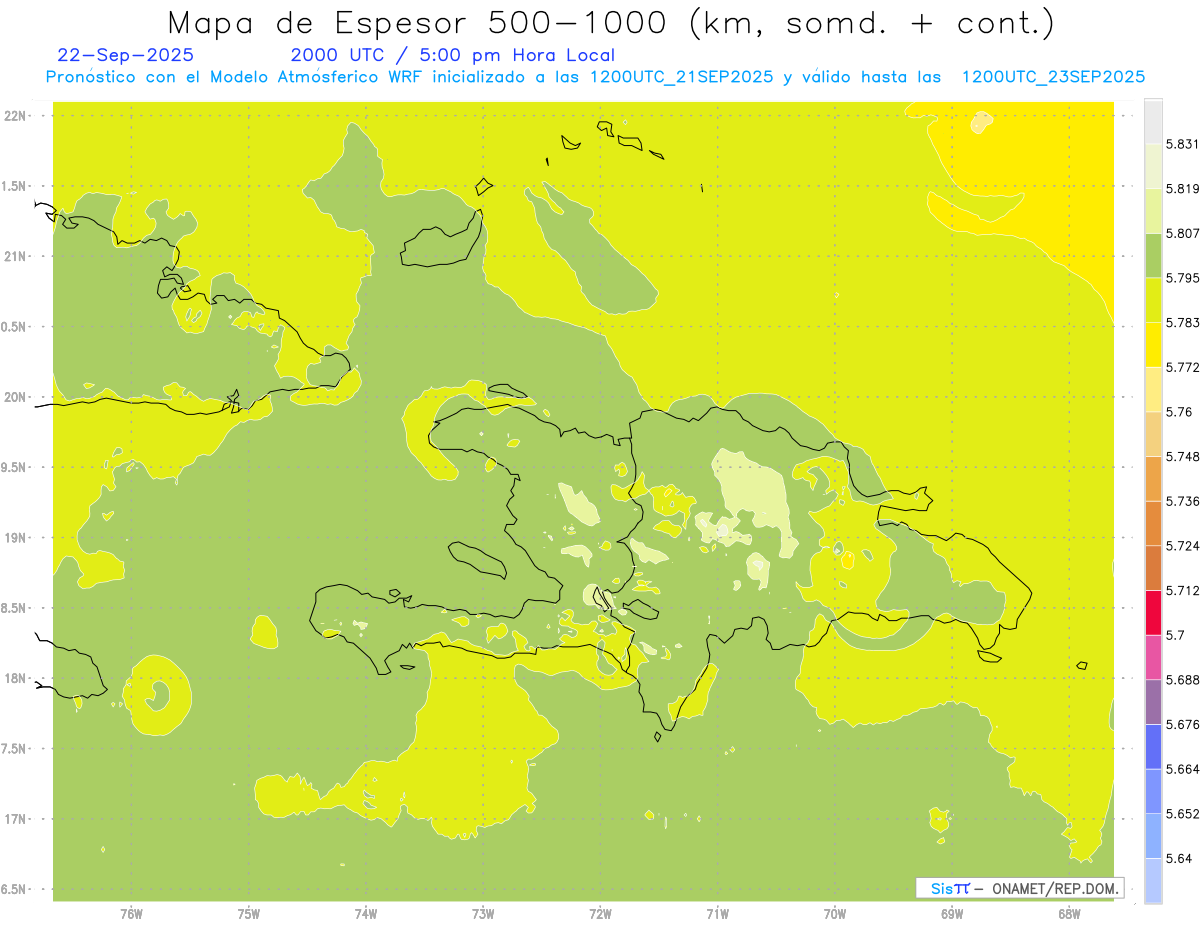This screenshot has height=927, width=1200.
Task: Select the pink legend swatch below 5.7
Action: pos(1153,657)
